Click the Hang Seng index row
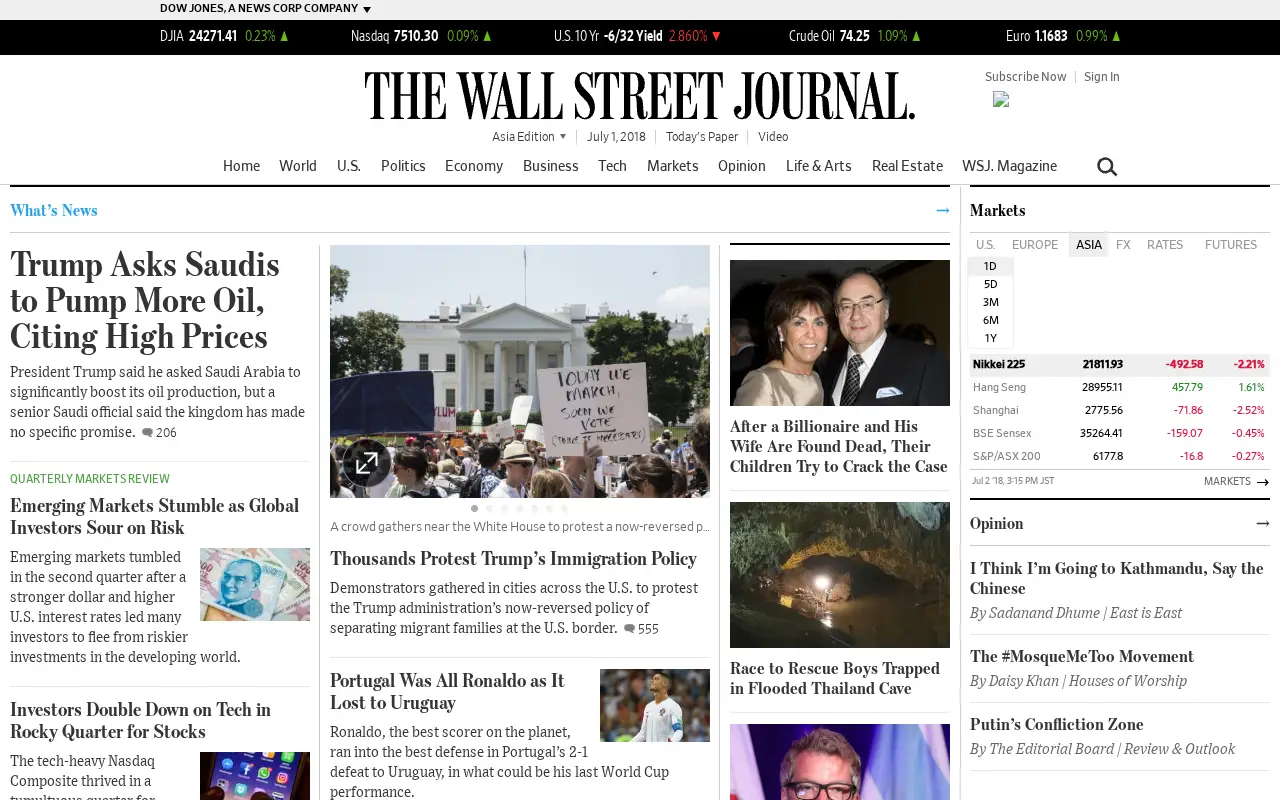The height and width of the screenshot is (800, 1280). 1120,387
